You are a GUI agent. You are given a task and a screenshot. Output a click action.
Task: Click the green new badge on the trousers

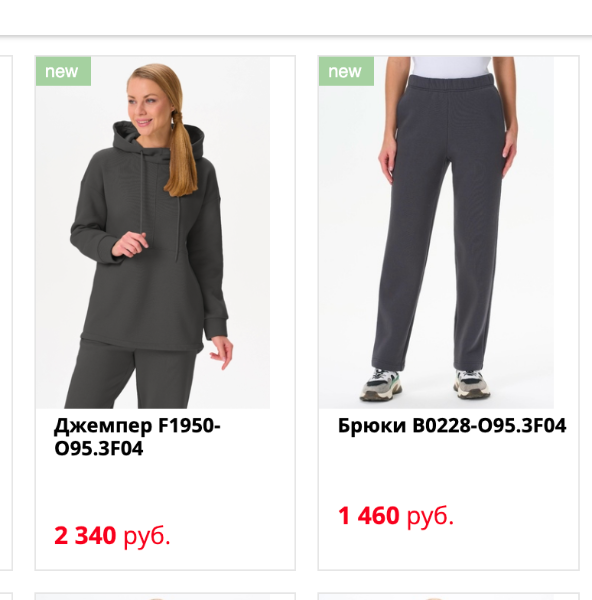pos(346,71)
